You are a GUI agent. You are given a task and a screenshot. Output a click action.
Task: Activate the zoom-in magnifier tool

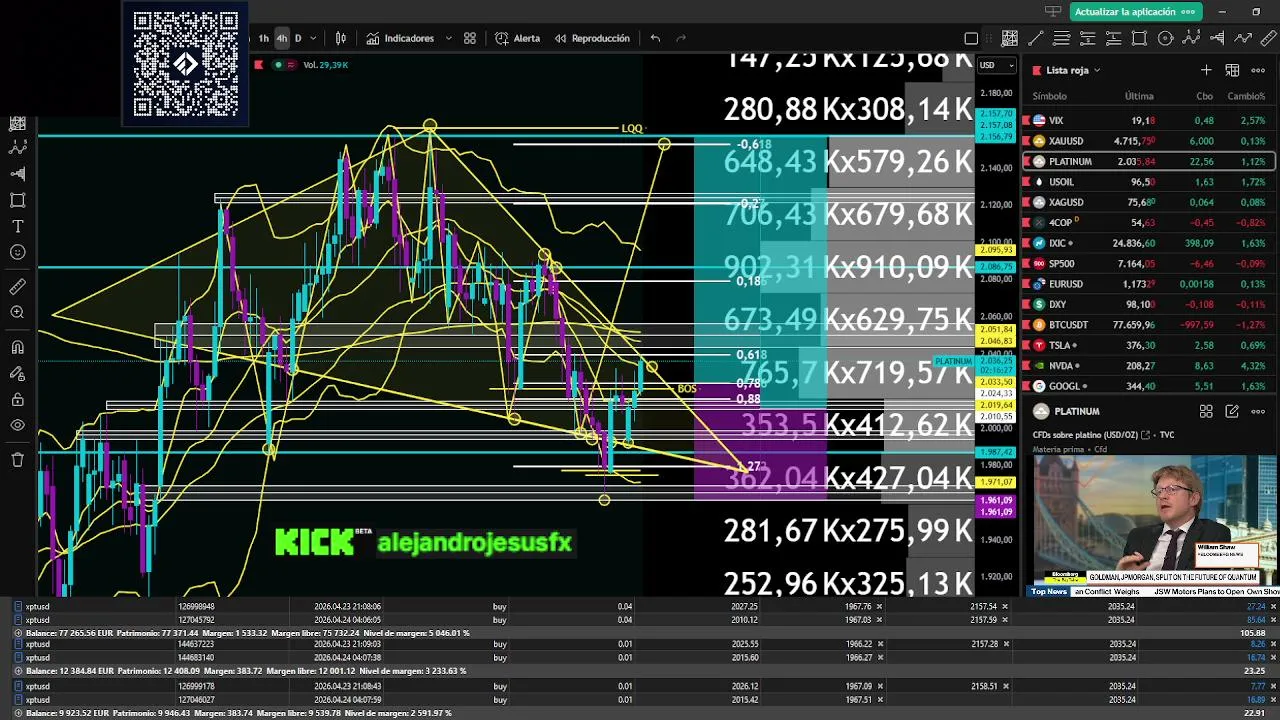coord(17,313)
